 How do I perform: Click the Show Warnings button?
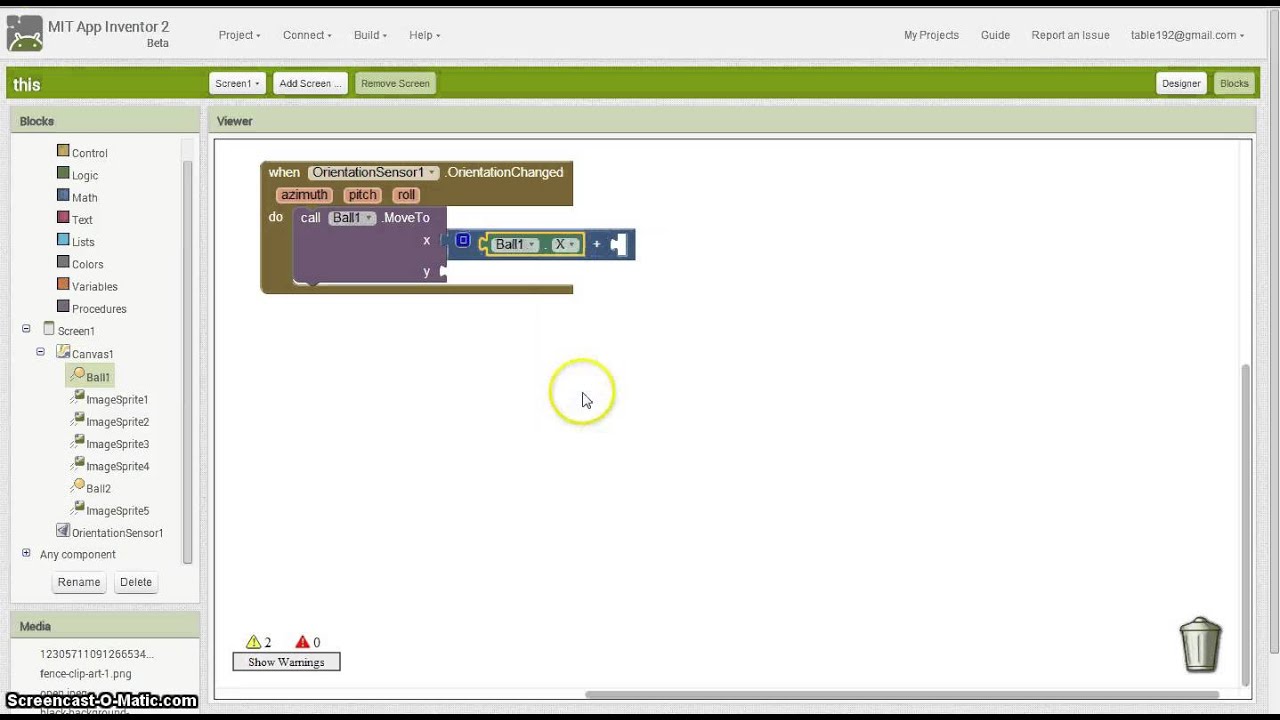click(x=286, y=662)
